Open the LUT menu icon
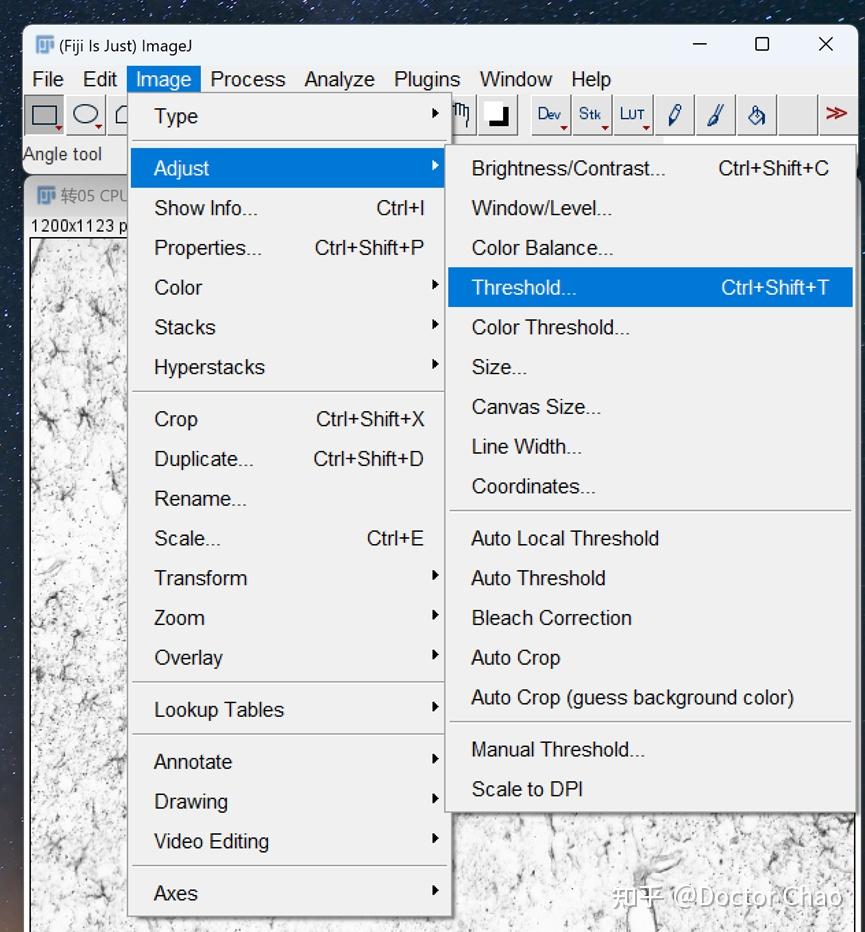This screenshot has height=932, width=865. pyautogui.click(x=633, y=115)
